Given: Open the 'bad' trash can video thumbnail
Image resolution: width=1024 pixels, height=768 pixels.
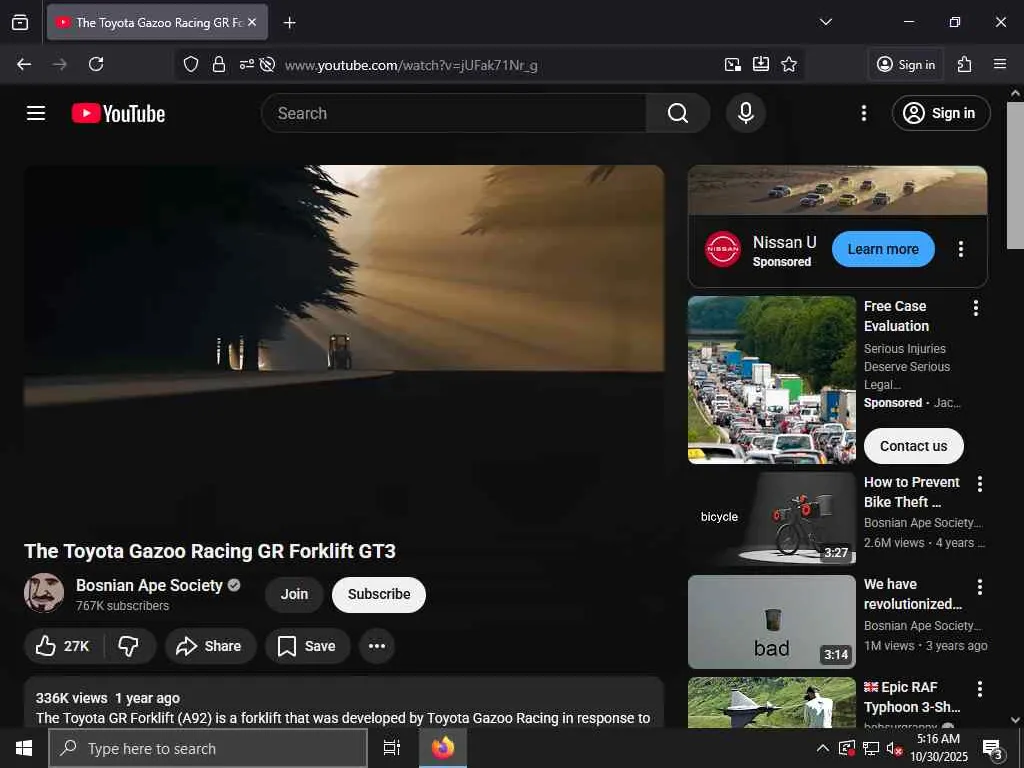Looking at the screenshot, I should (x=771, y=622).
